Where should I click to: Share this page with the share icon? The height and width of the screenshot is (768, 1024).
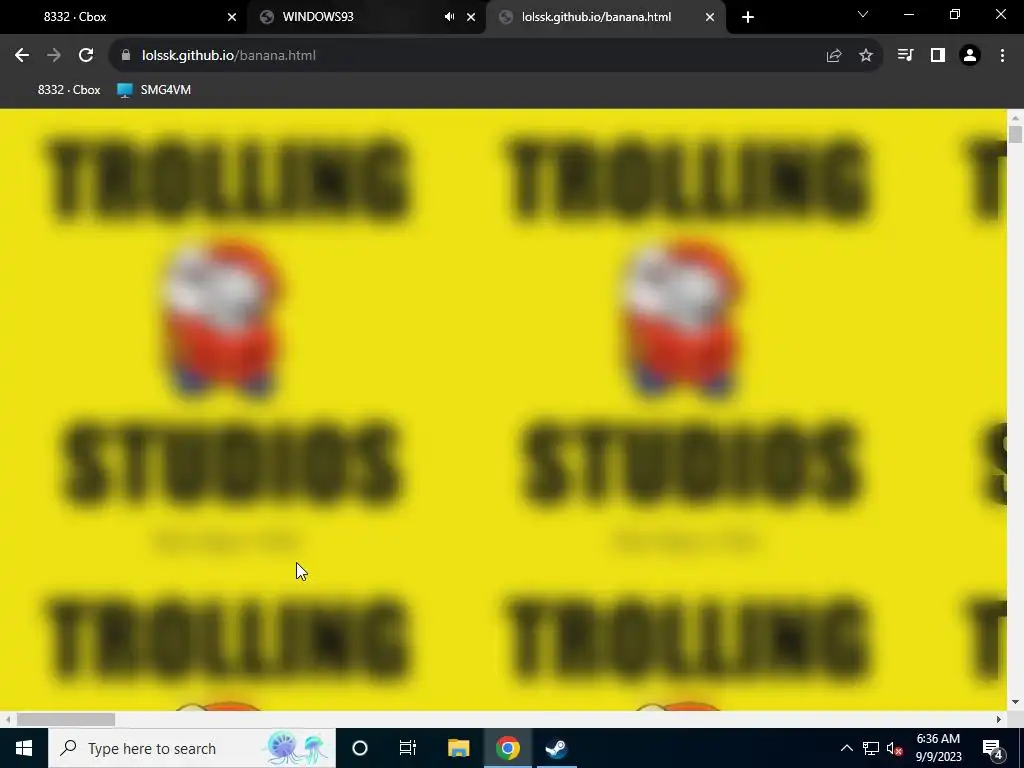click(x=833, y=56)
